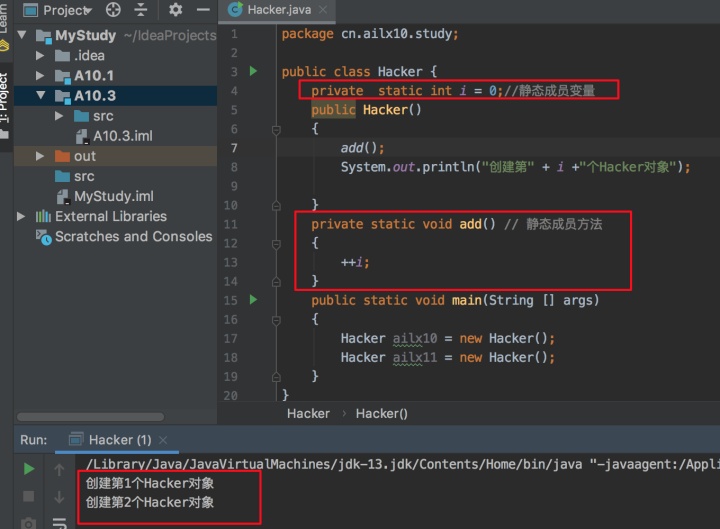Image resolution: width=720 pixels, height=529 pixels.
Task: Click the ++i; statement on line 13
Action: [x=355, y=262]
